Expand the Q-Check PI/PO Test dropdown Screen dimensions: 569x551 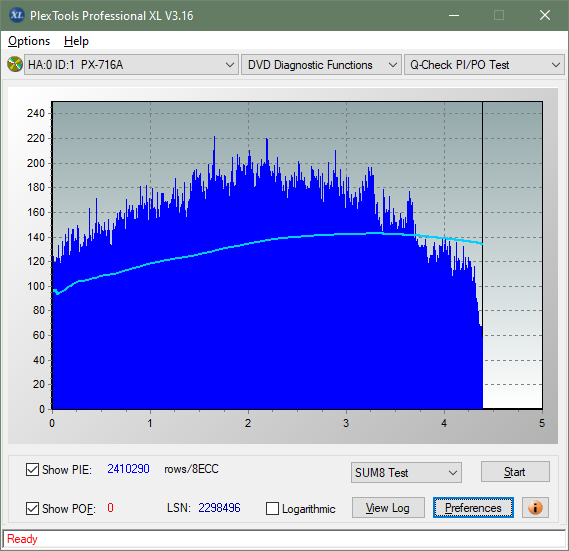point(484,65)
